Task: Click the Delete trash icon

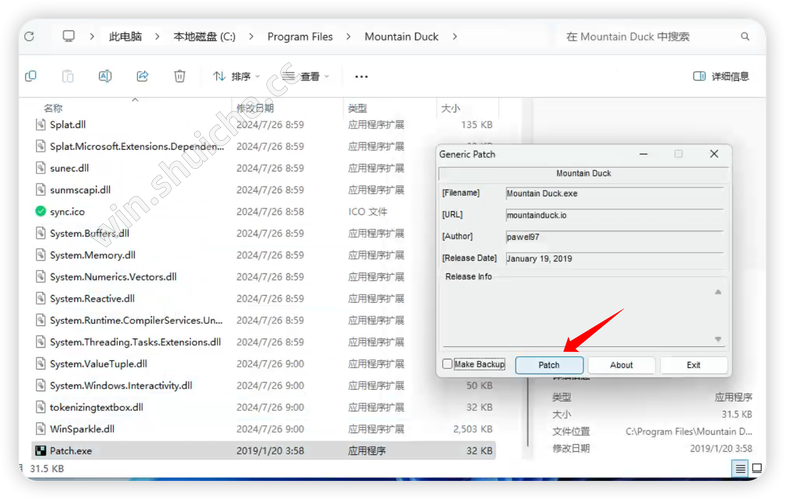Action: tap(179, 76)
